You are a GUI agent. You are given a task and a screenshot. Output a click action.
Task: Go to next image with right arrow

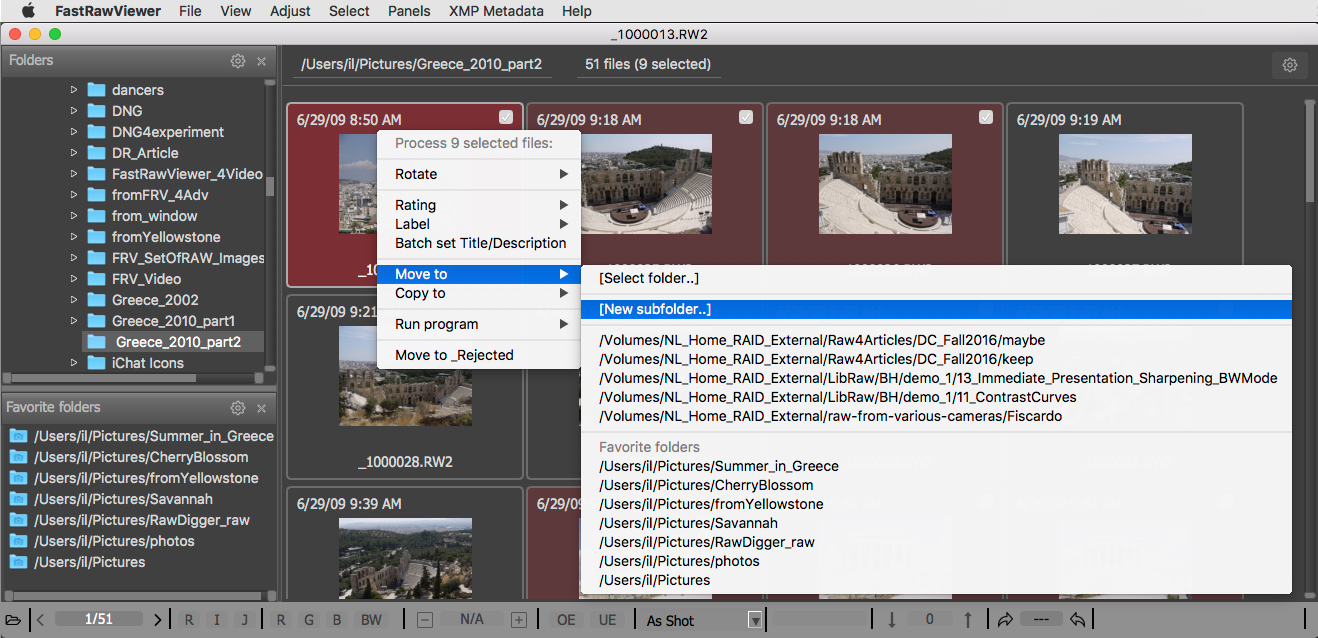(x=157, y=620)
